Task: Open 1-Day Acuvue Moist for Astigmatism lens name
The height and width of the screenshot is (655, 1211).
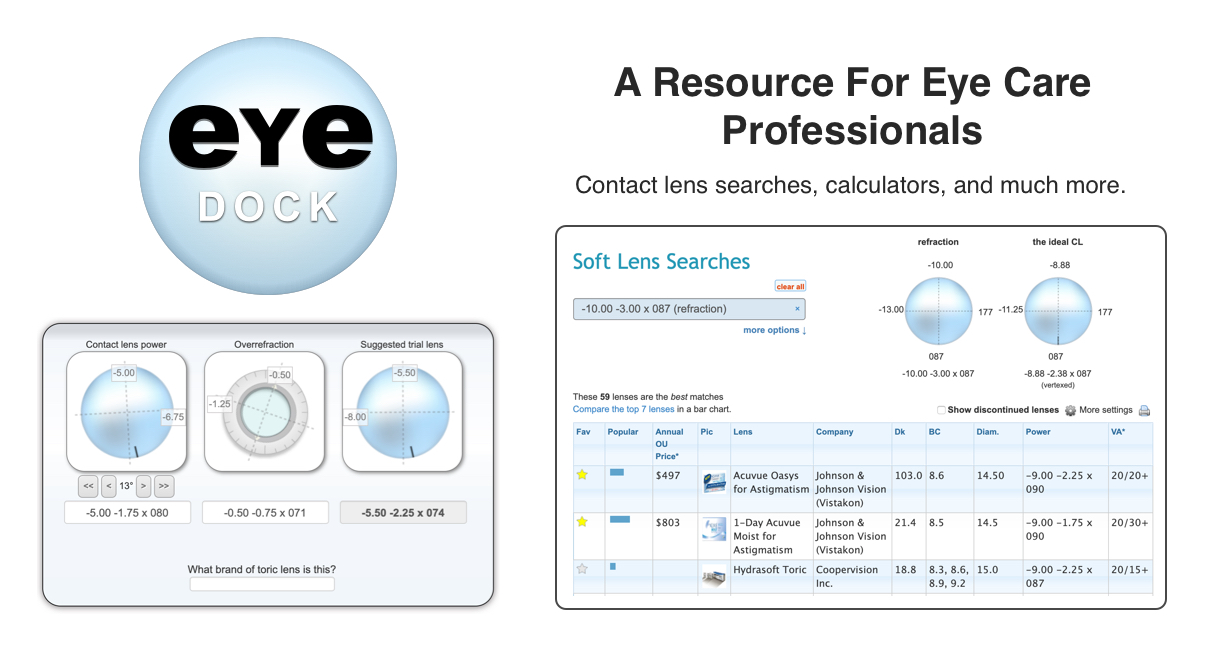Action: 763,536
